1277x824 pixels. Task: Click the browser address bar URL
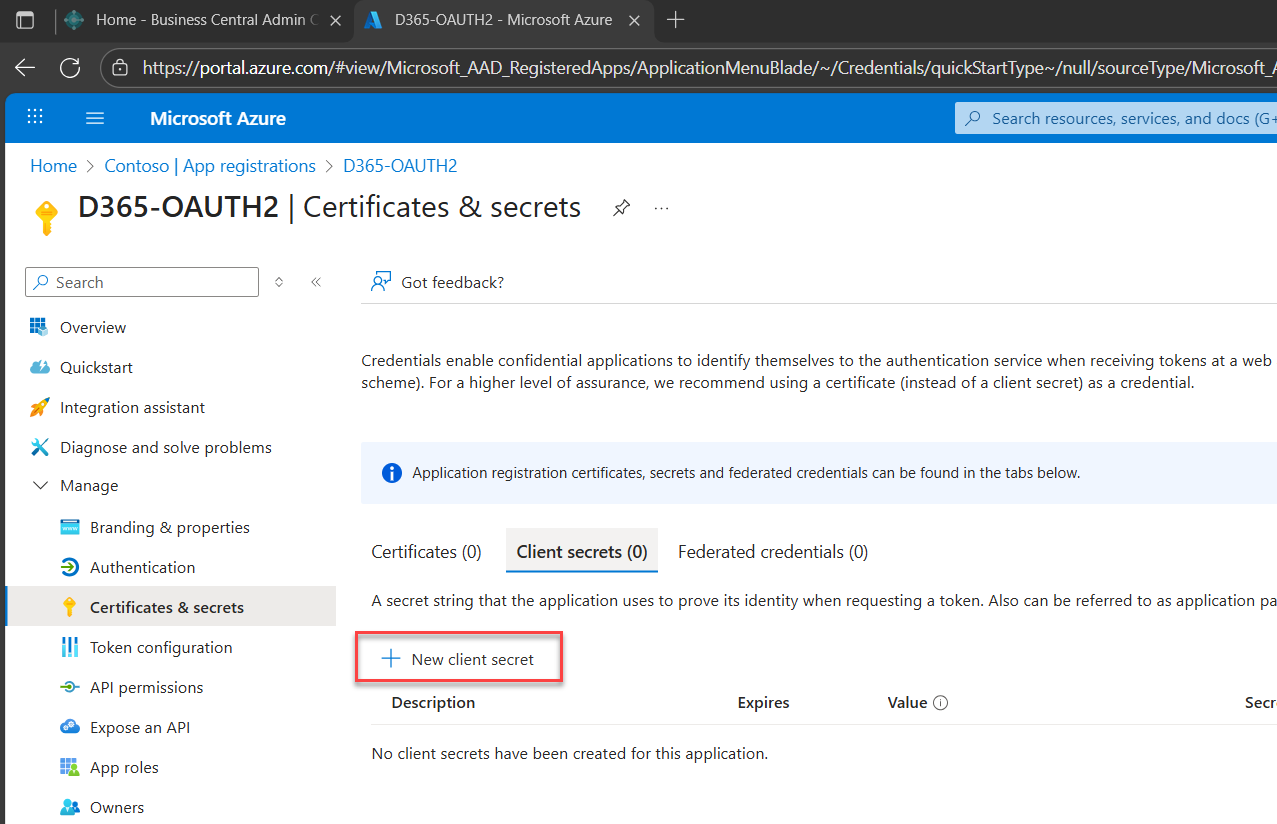709,68
